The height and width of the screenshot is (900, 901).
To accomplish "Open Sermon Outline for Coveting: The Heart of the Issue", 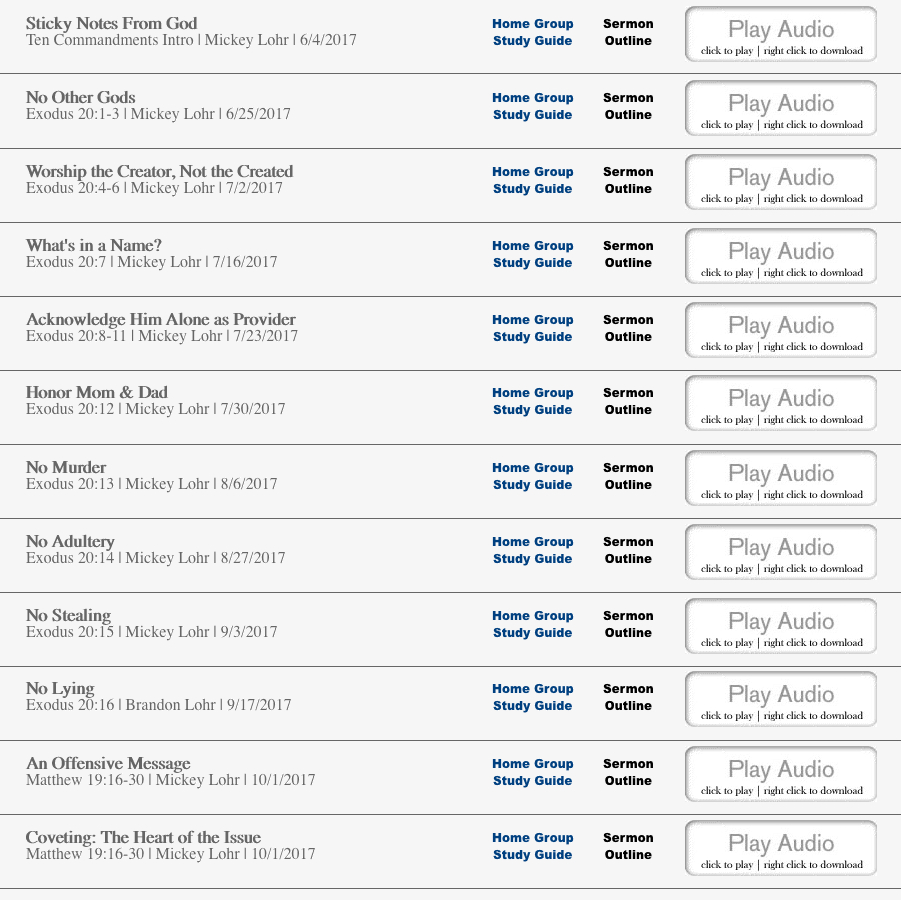I will pyautogui.click(x=628, y=846).
